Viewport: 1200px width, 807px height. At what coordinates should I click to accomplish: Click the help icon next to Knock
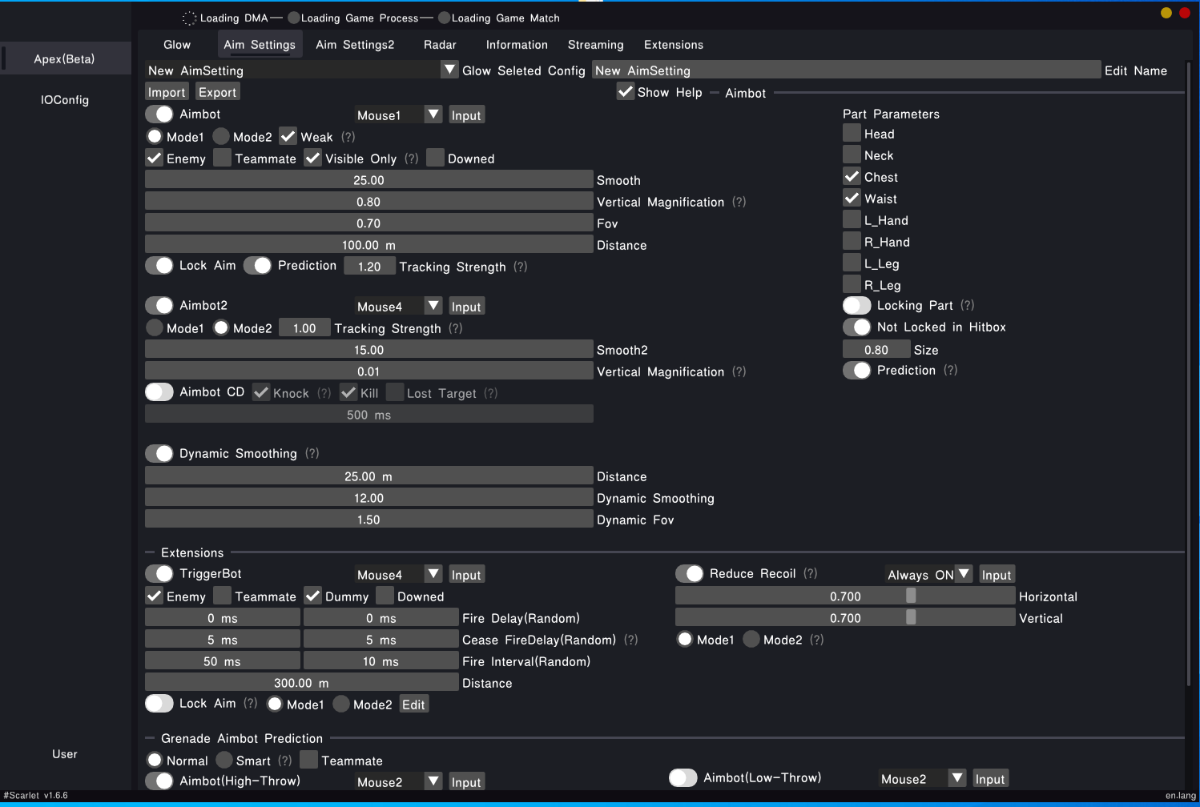(x=324, y=394)
